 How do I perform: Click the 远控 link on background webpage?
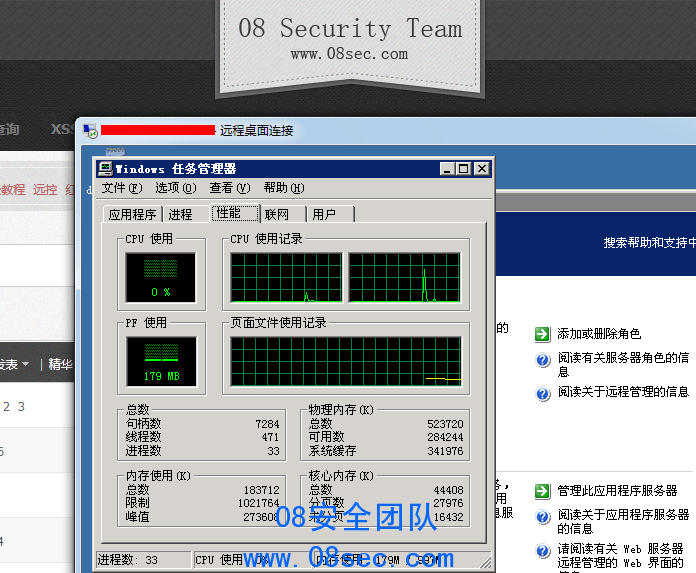coord(45,190)
